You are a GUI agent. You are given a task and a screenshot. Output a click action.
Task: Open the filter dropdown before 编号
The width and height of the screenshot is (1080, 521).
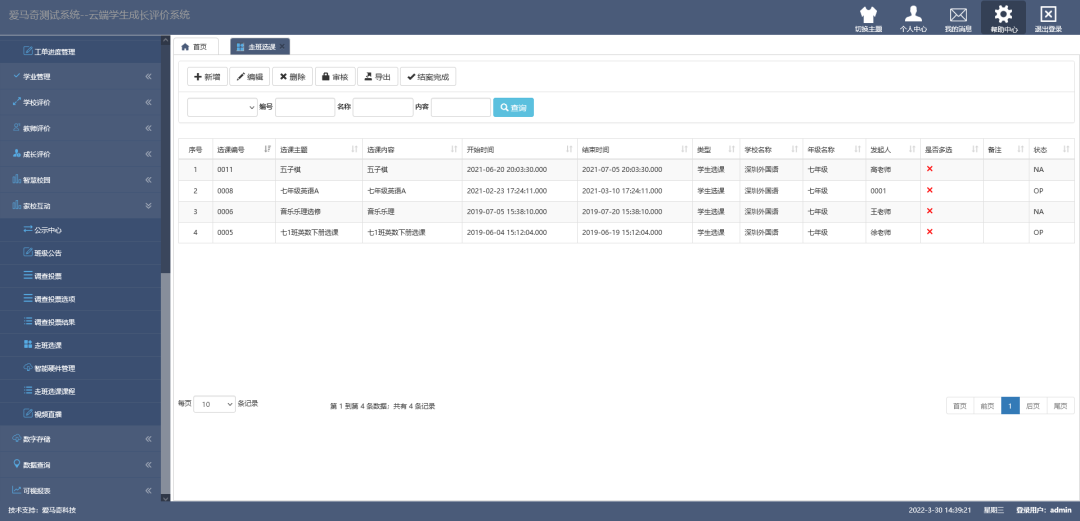coord(222,108)
